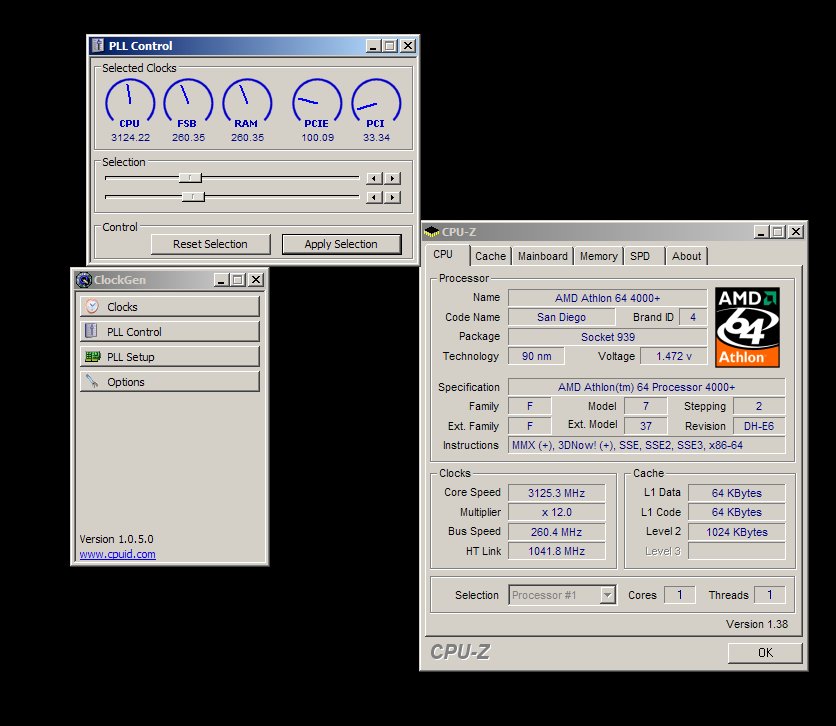Click the AMD Athlon 64 logo
The height and width of the screenshot is (726, 836).
pos(747,327)
